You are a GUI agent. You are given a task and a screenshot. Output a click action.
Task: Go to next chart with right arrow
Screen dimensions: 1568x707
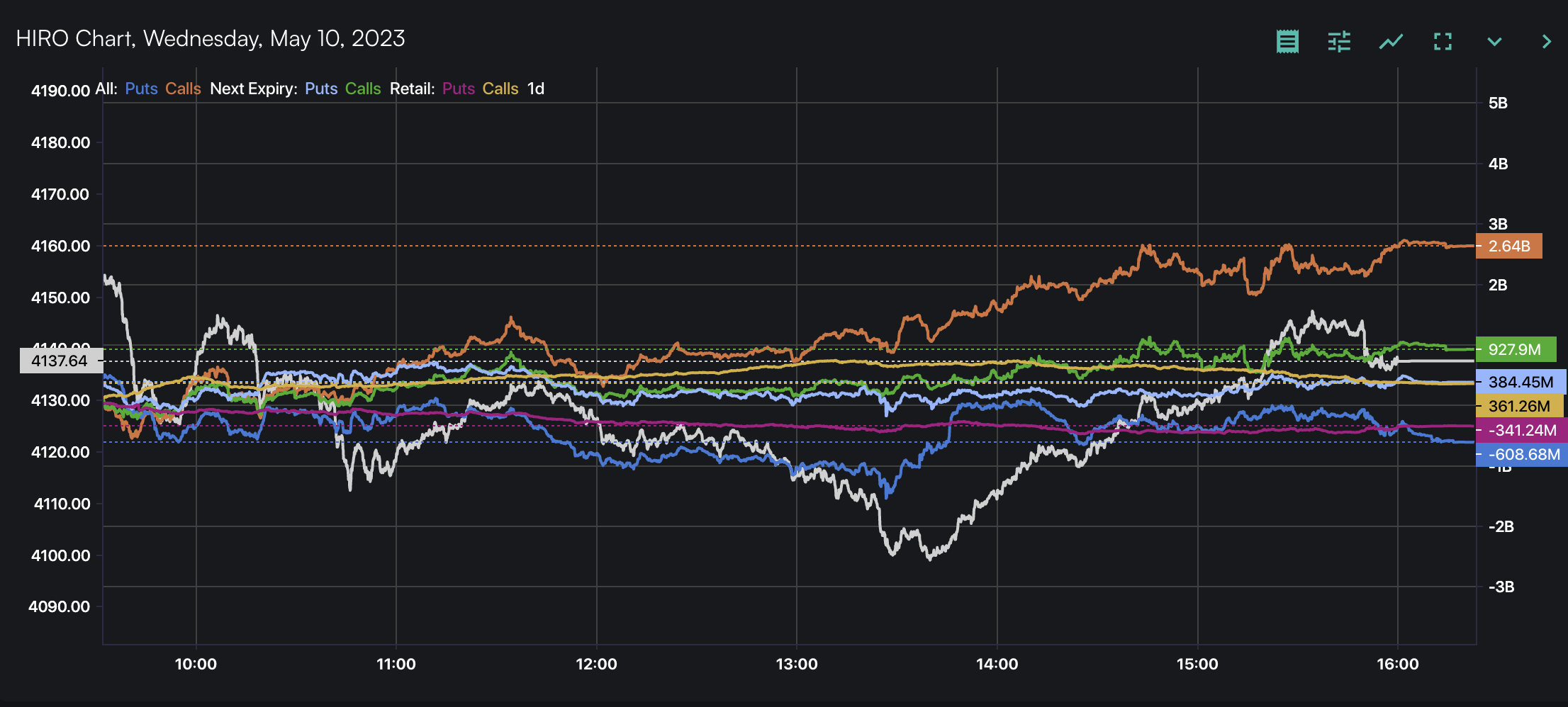[1546, 42]
